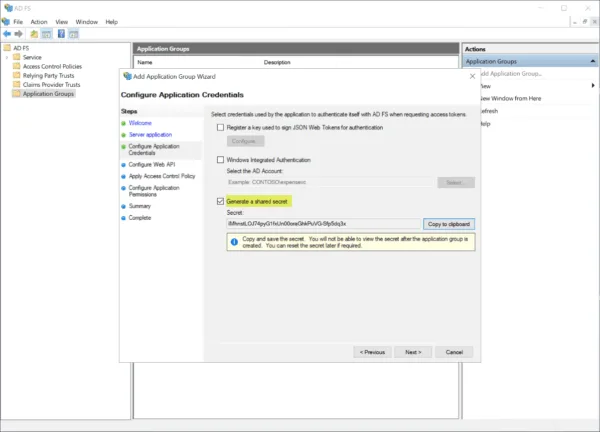The height and width of the screenshot is (432, 600).
Task: Click the Copy to clipboard button
Action: tap(449, 224)
